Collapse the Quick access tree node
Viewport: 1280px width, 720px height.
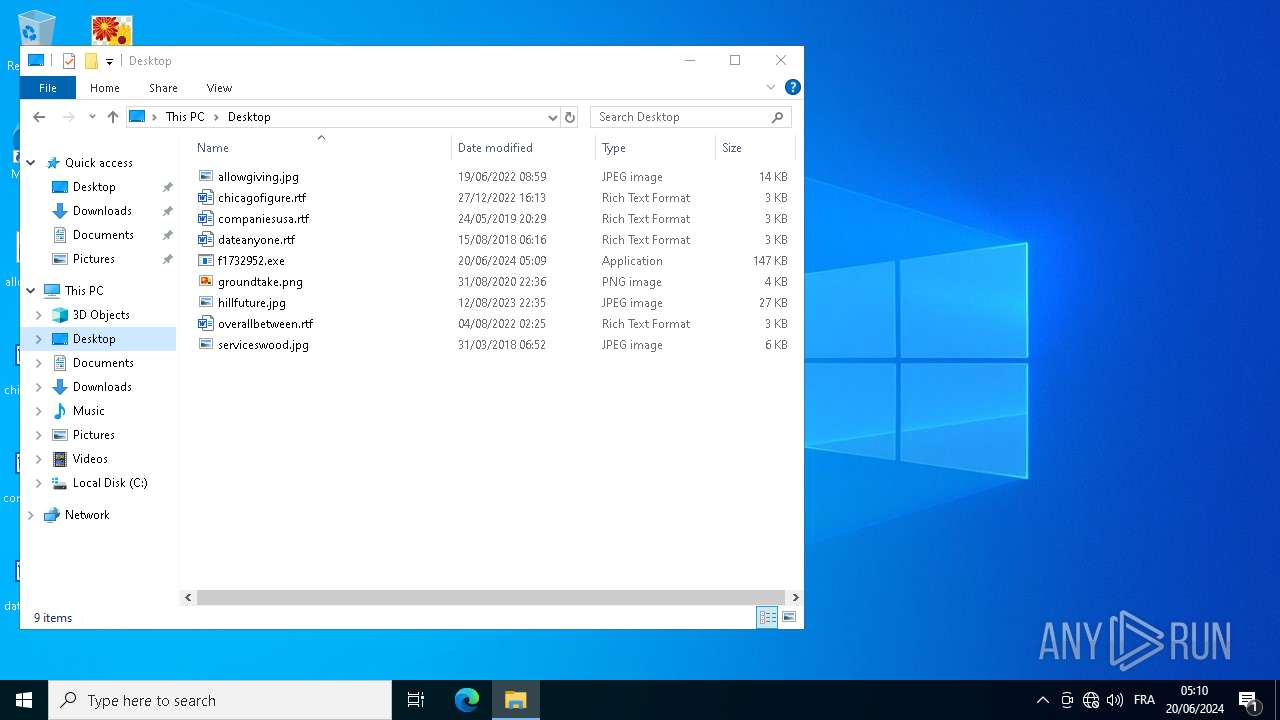(x=31, y=163)
